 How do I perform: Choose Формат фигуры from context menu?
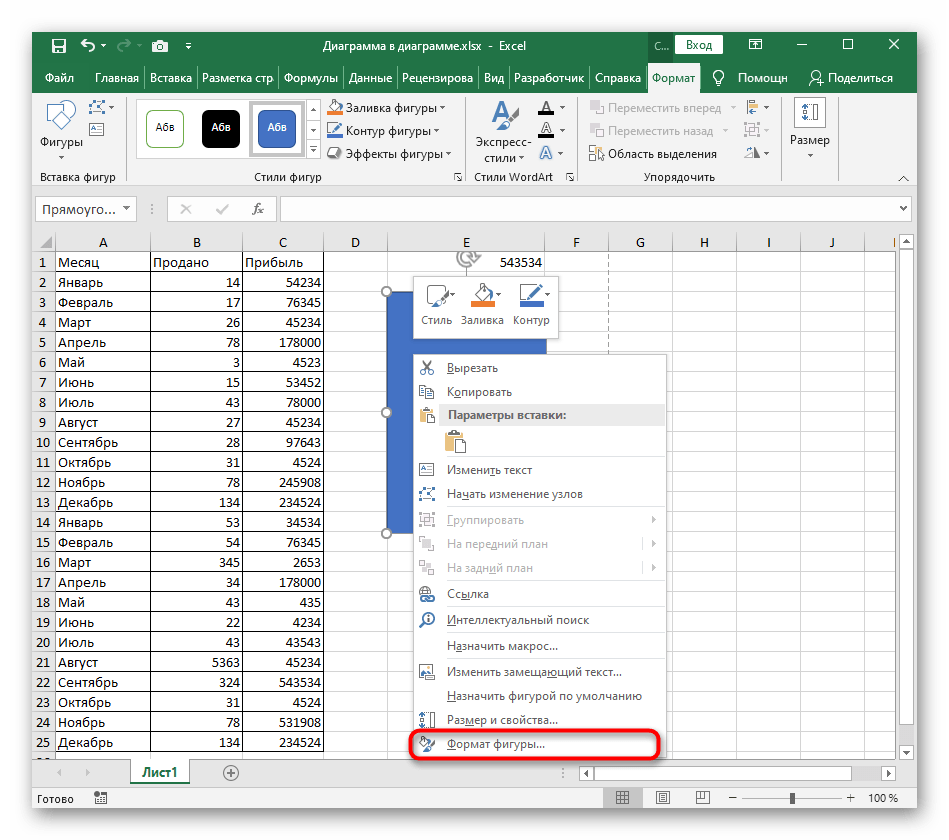(x=495, y=745)
